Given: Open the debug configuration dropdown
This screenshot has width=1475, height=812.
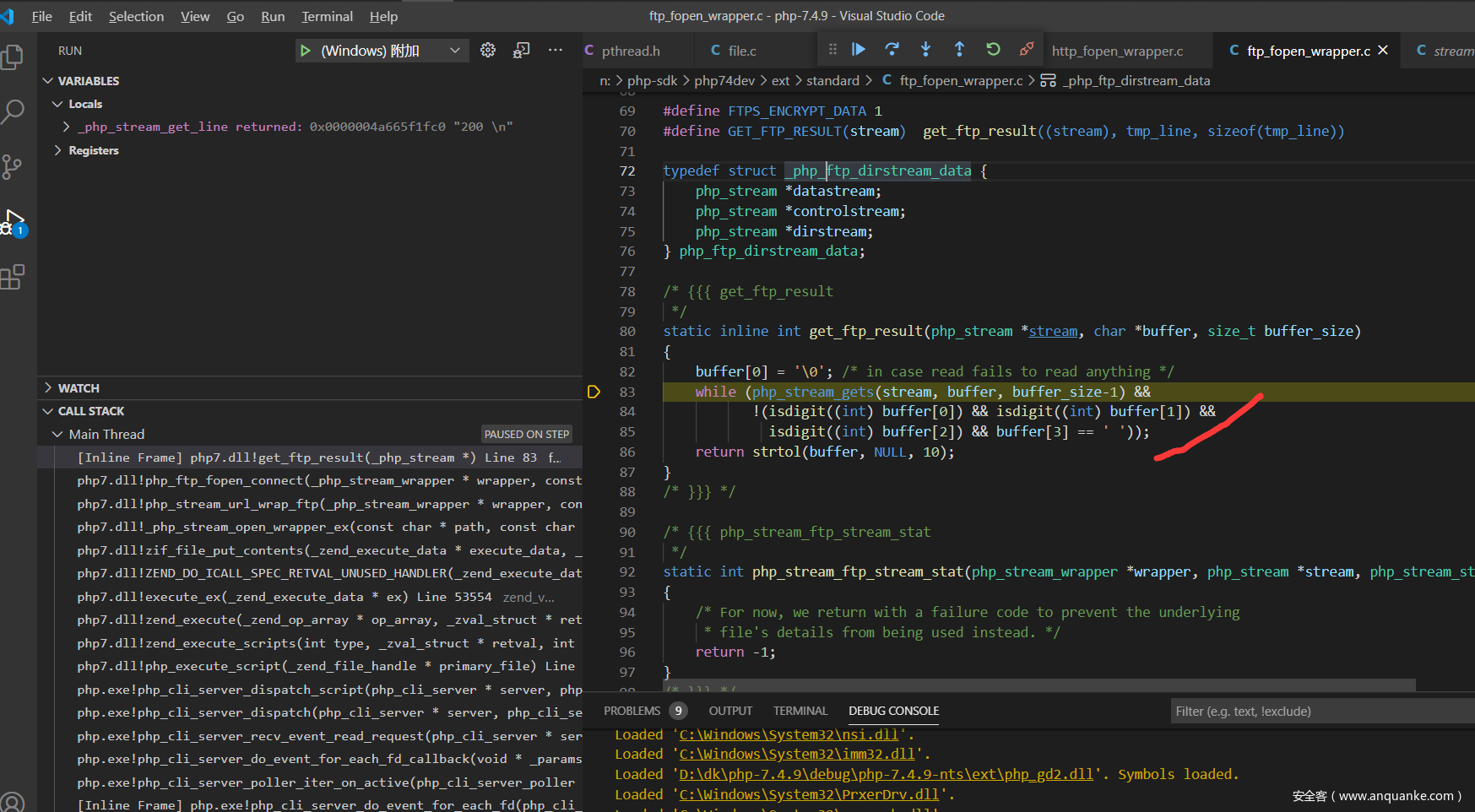Looking at the screenshot, I should (455, 51).
